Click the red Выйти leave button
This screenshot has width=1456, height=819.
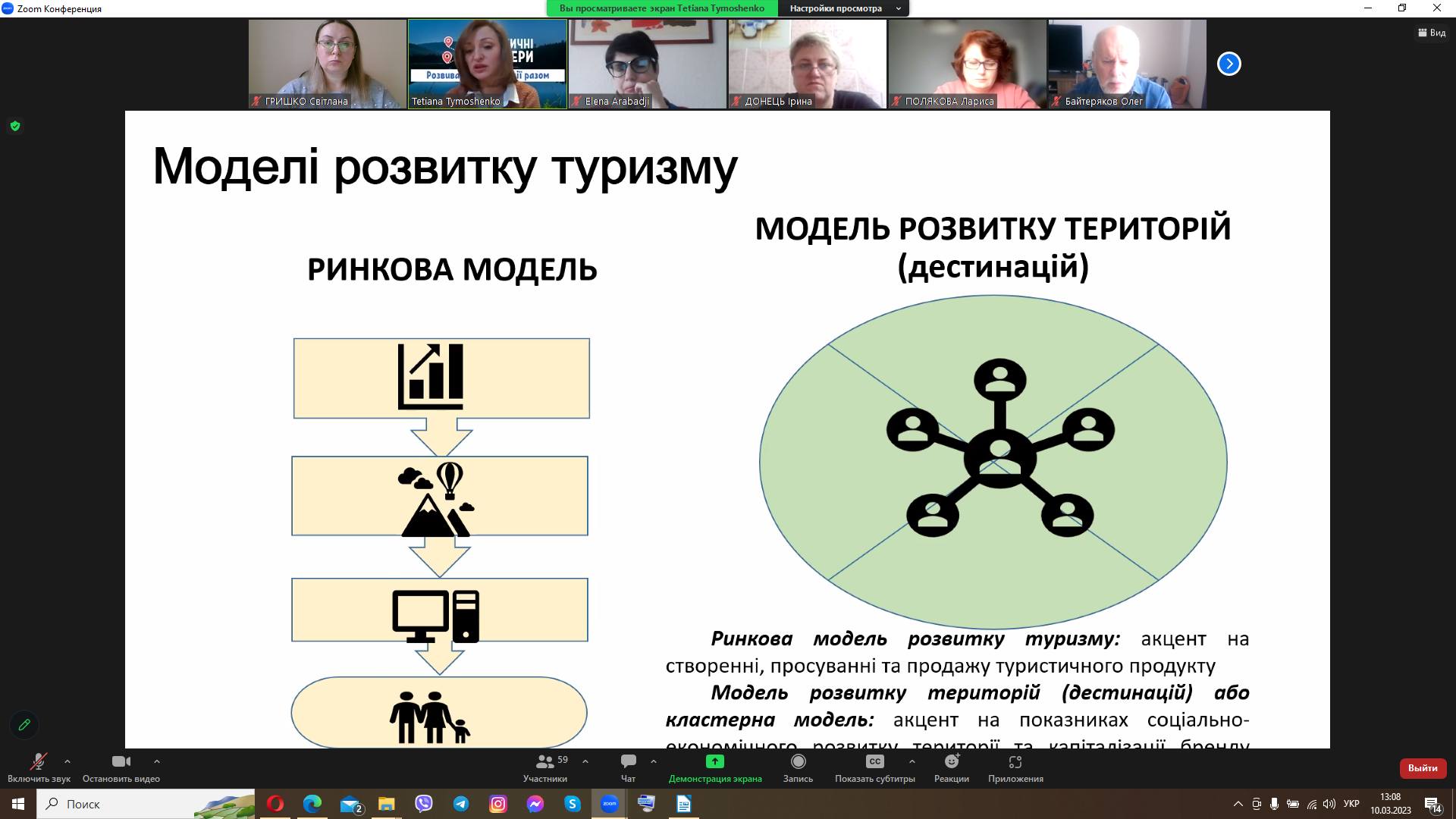[x=1422, y=768]
